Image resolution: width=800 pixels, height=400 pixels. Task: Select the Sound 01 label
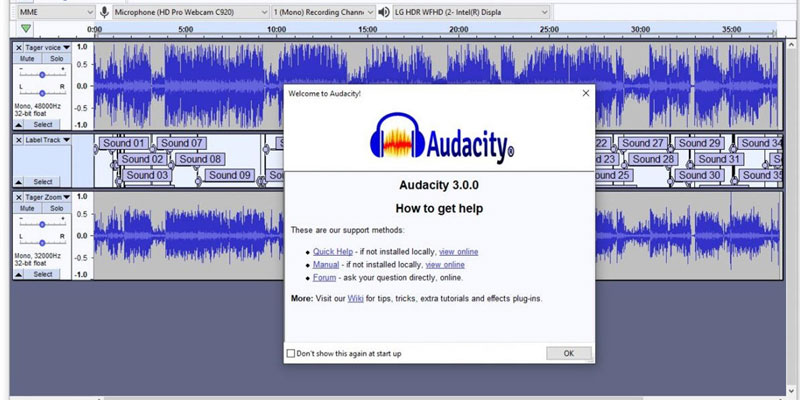coord(124,143)
